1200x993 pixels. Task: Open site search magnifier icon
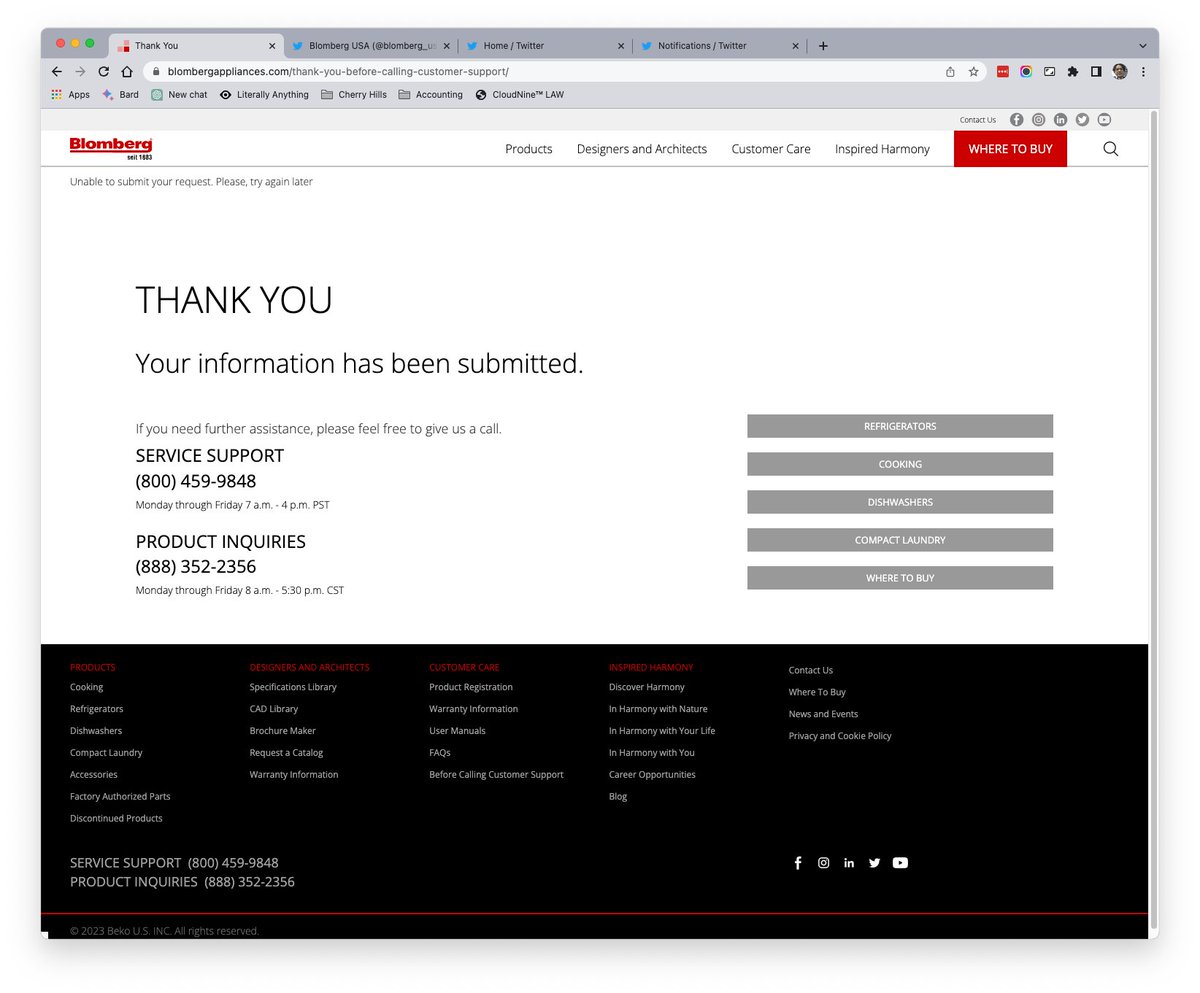[1111, 149]
